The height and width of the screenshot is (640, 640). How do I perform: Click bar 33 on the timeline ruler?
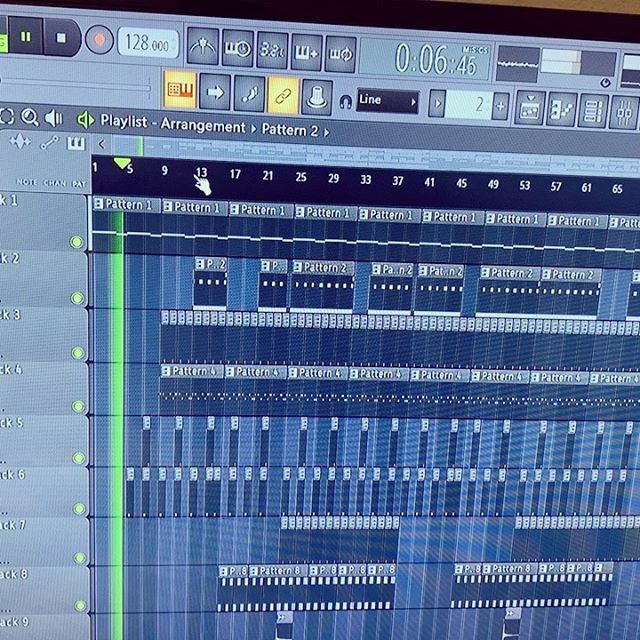click(366, 180)
